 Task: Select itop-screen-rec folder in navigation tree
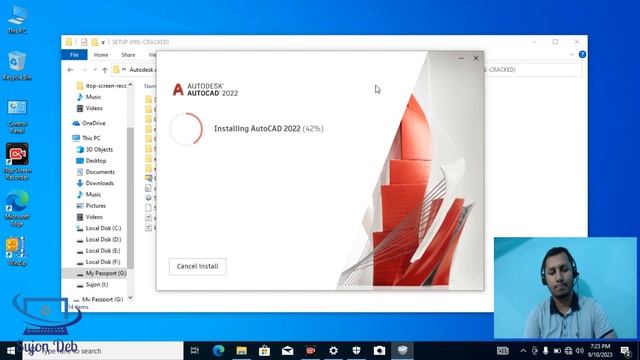coord(102,86)
